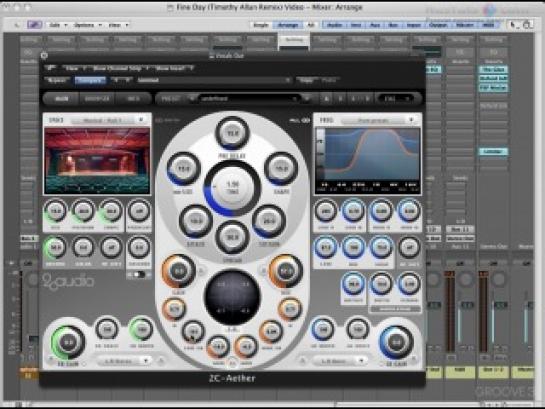This screenshot has height=409, width=545.
Task: Toggle the MIDI channel filter in the mixer
Action: 488,25
